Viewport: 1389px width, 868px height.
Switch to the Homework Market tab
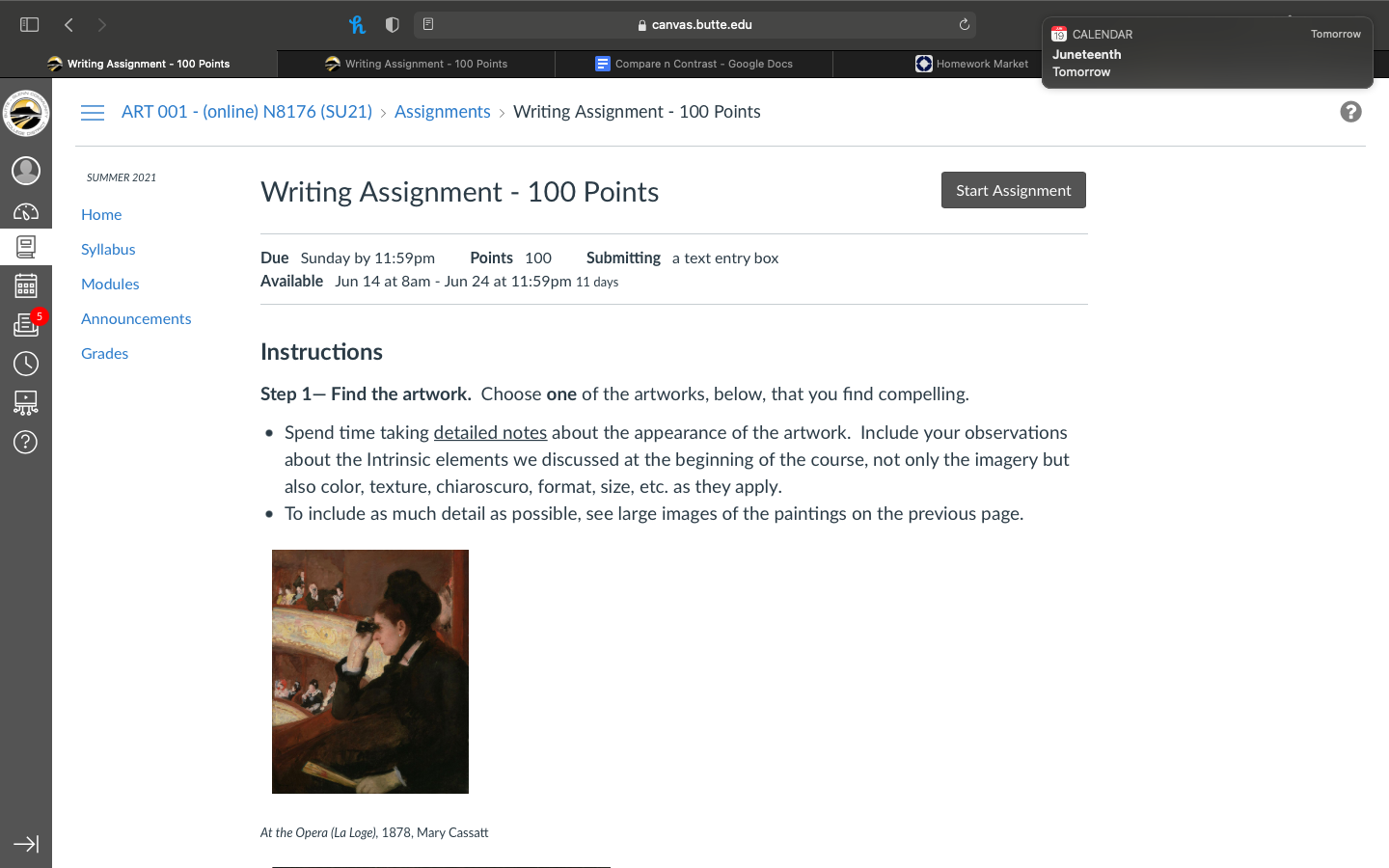[972, 64]
